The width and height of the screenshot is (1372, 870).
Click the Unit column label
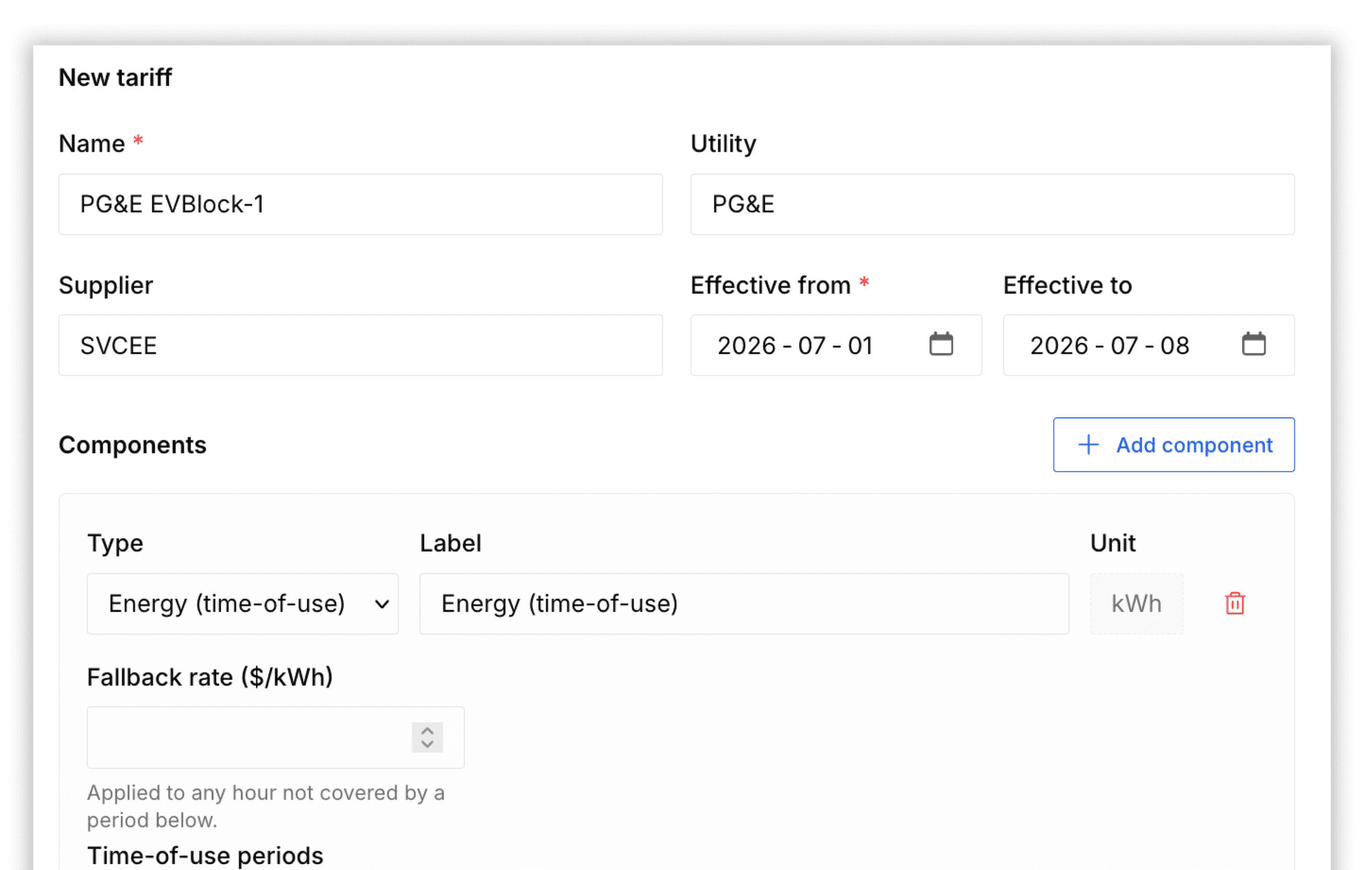pos(1113,543)
